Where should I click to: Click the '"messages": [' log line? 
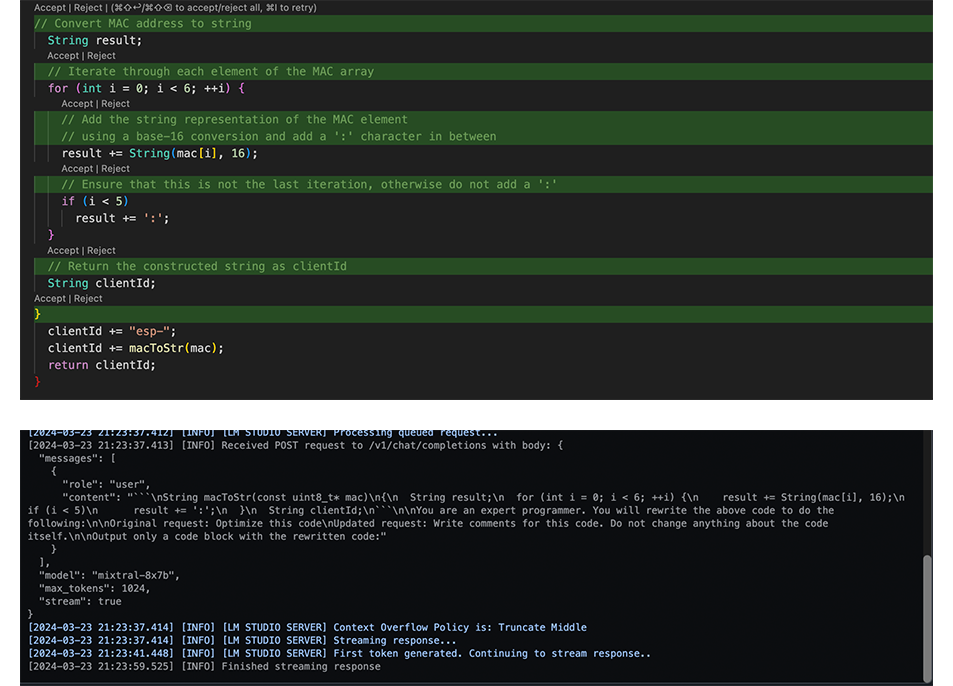[77, 459]
